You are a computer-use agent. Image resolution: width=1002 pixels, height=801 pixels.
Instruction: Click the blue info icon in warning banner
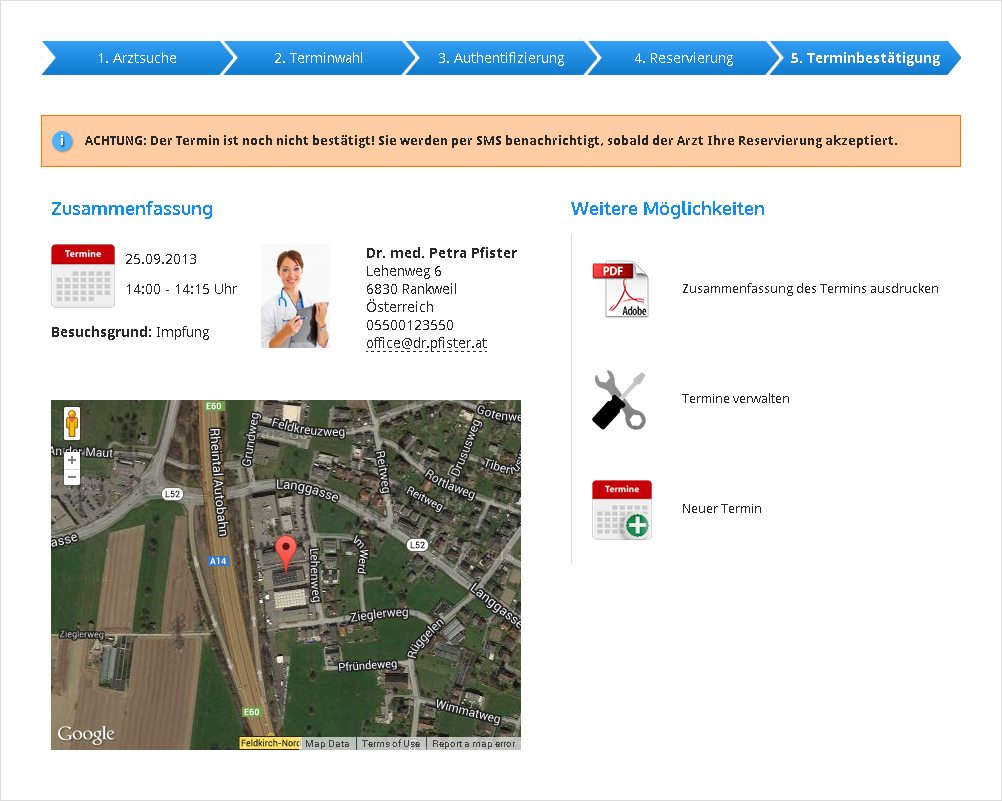62,141
